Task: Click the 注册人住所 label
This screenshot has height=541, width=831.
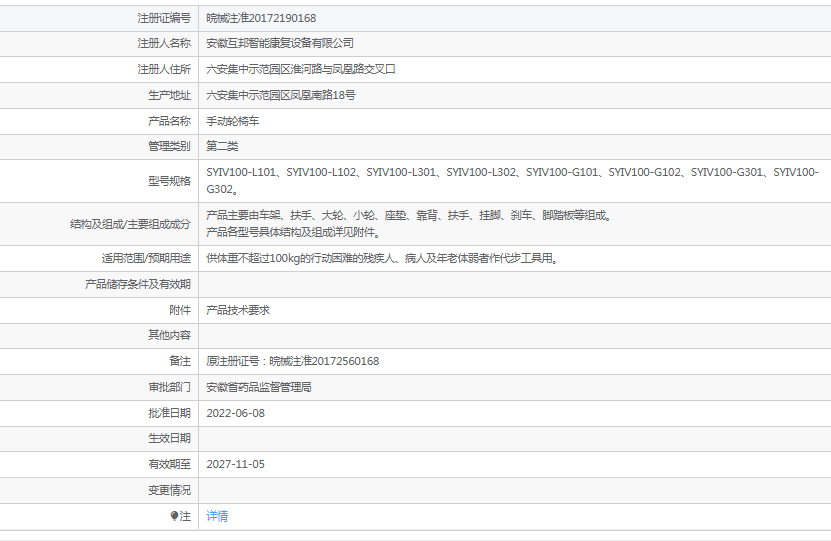Action: click(x=164, y=69)
